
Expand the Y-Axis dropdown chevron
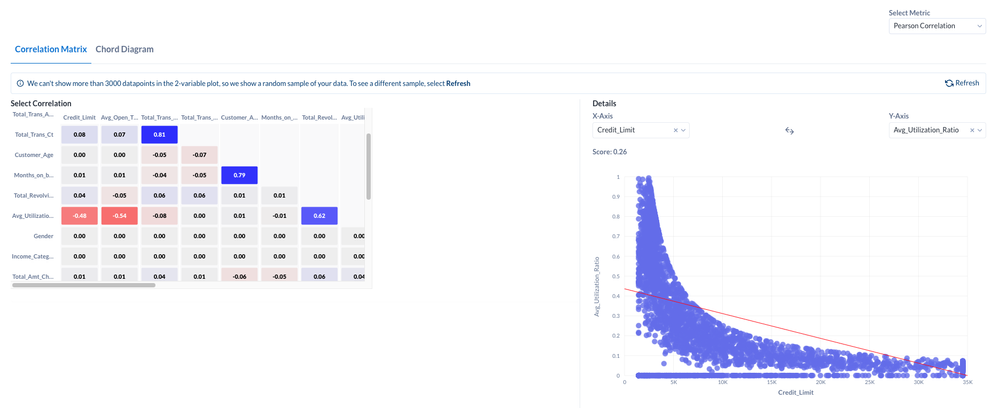(x=981, y=130)
